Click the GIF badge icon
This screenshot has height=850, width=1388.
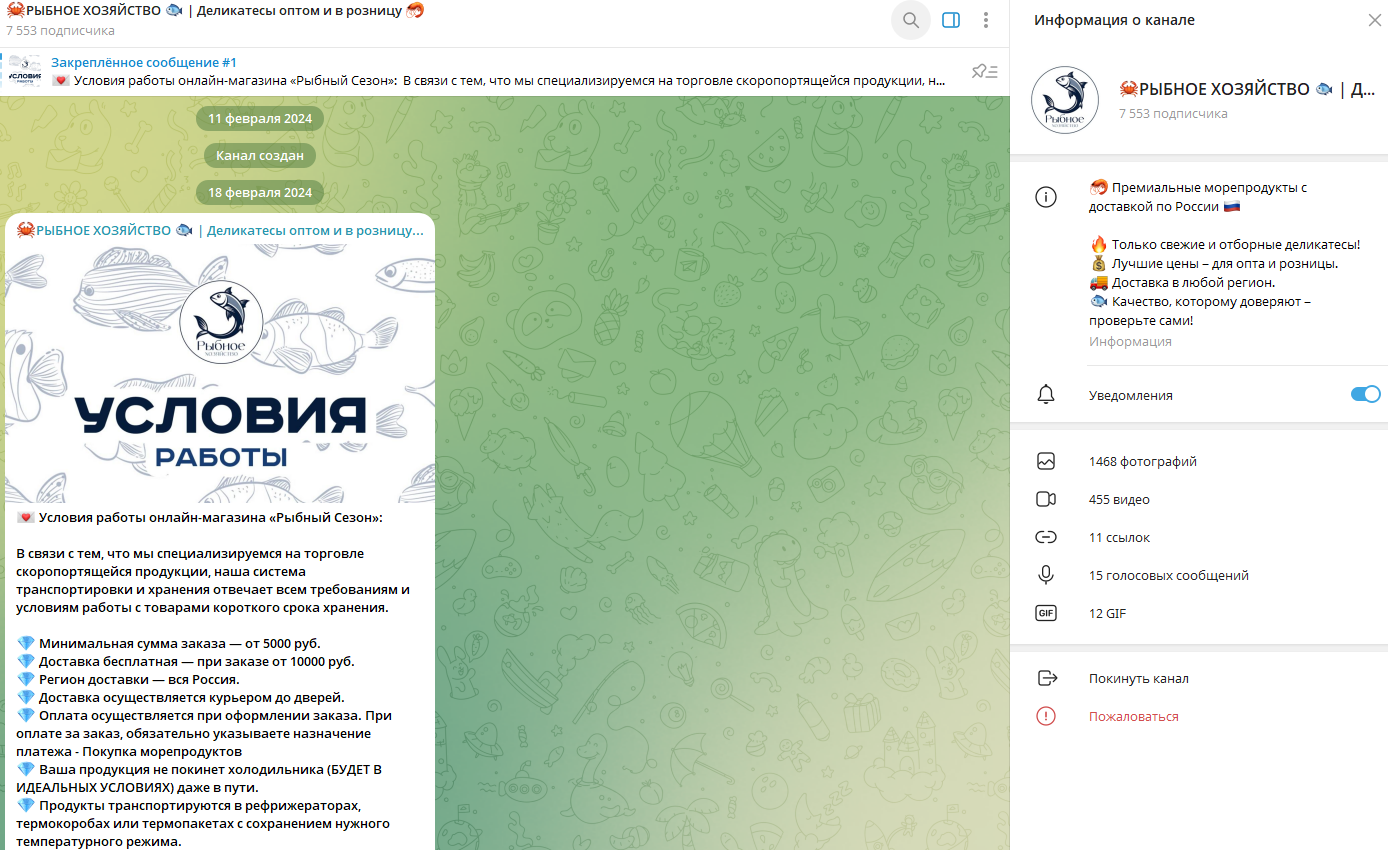coord(1046,613)
